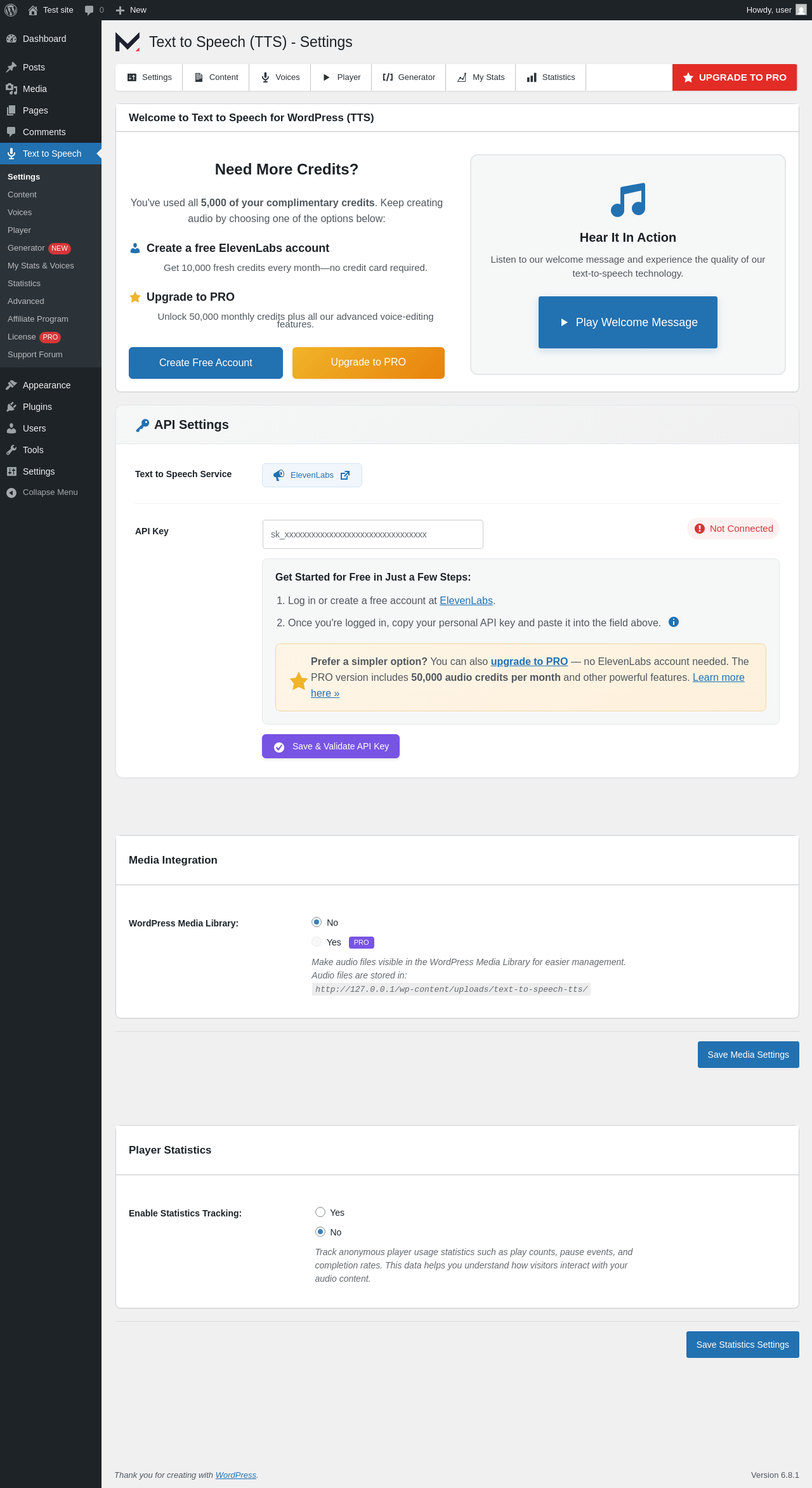Open Voices submenu item in sidebar

click(51, 213)
